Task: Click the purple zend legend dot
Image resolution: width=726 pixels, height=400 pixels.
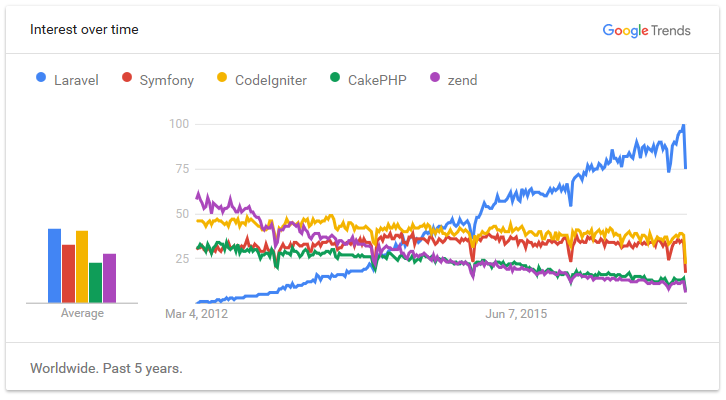Action: 434,79
